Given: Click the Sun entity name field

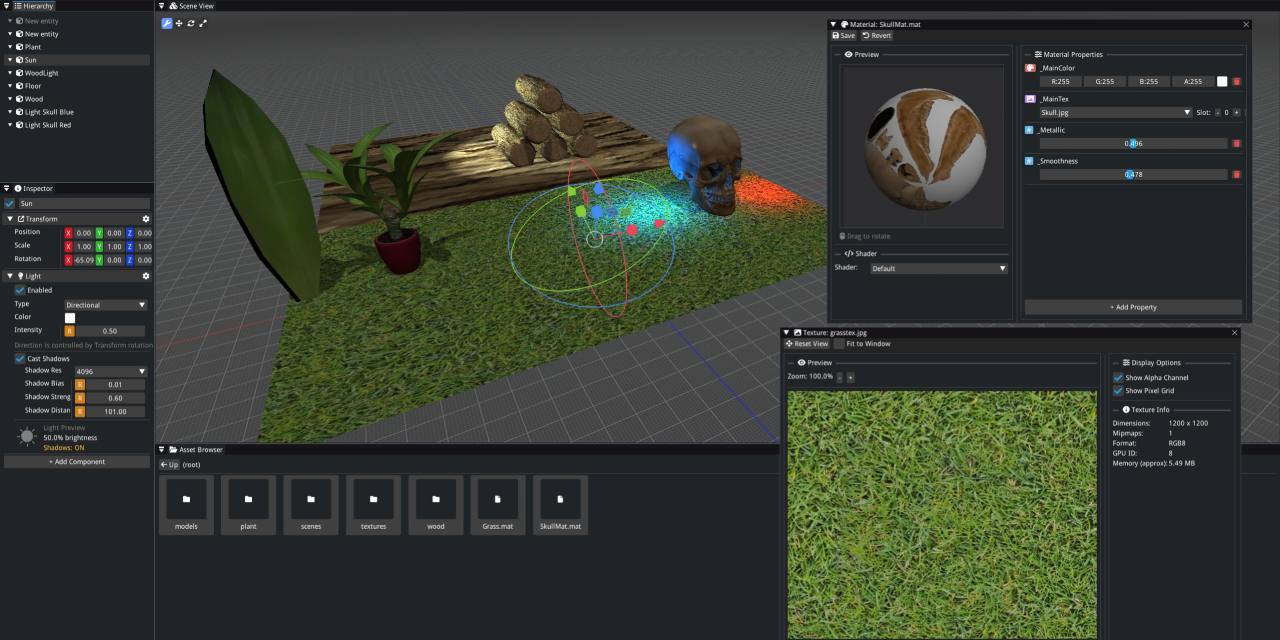Looking at the screenshot, I should point(84,204).
